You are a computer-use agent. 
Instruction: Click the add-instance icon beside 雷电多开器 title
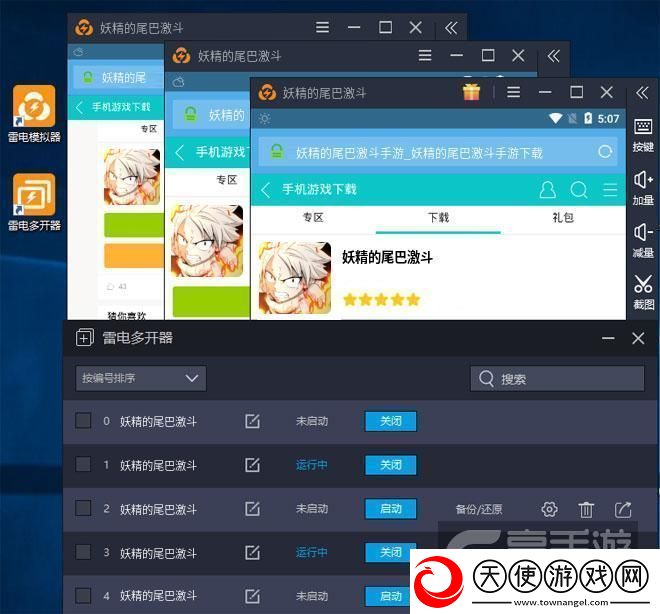[85, 338]
